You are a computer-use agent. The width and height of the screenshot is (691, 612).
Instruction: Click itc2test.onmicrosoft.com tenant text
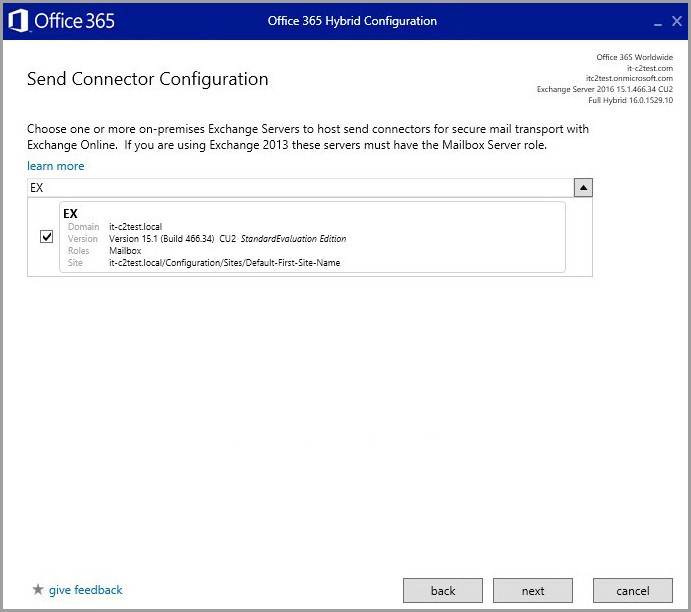pos(629,78)
